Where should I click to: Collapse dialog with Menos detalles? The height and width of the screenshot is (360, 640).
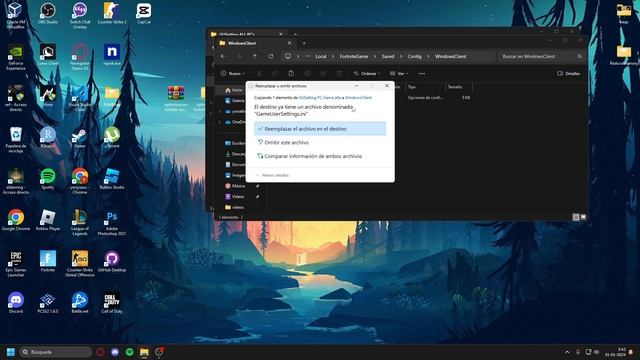(272, 175)
